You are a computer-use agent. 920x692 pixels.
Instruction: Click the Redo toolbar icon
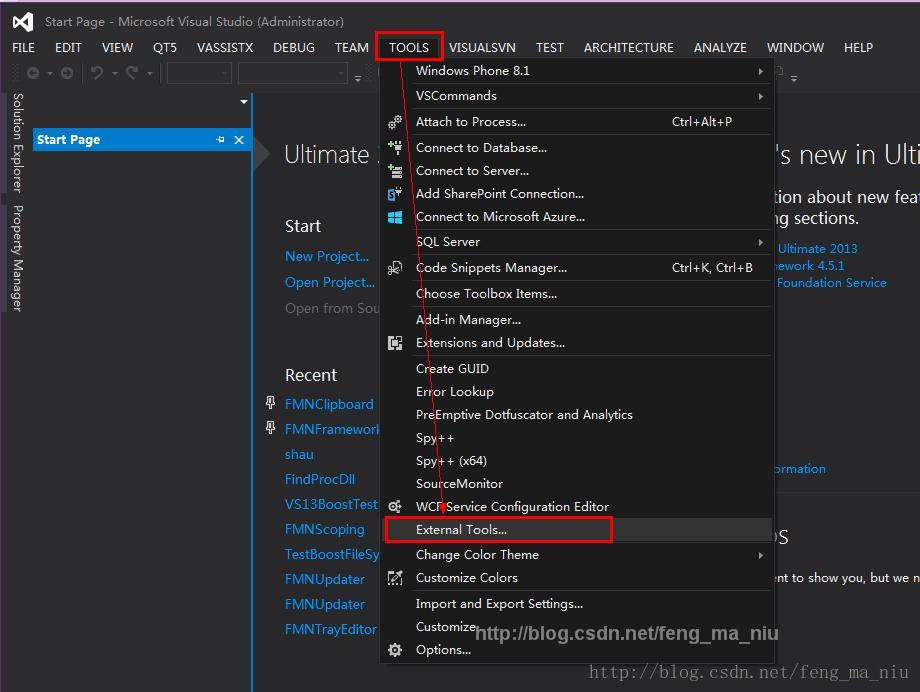(132, 73)
